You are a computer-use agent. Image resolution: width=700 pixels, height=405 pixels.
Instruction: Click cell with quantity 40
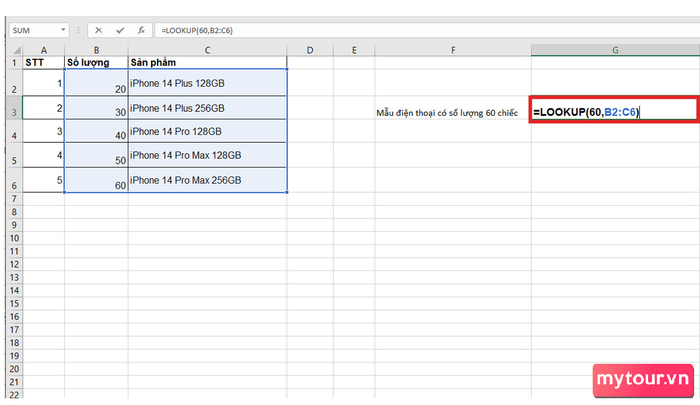pos(96,131)
